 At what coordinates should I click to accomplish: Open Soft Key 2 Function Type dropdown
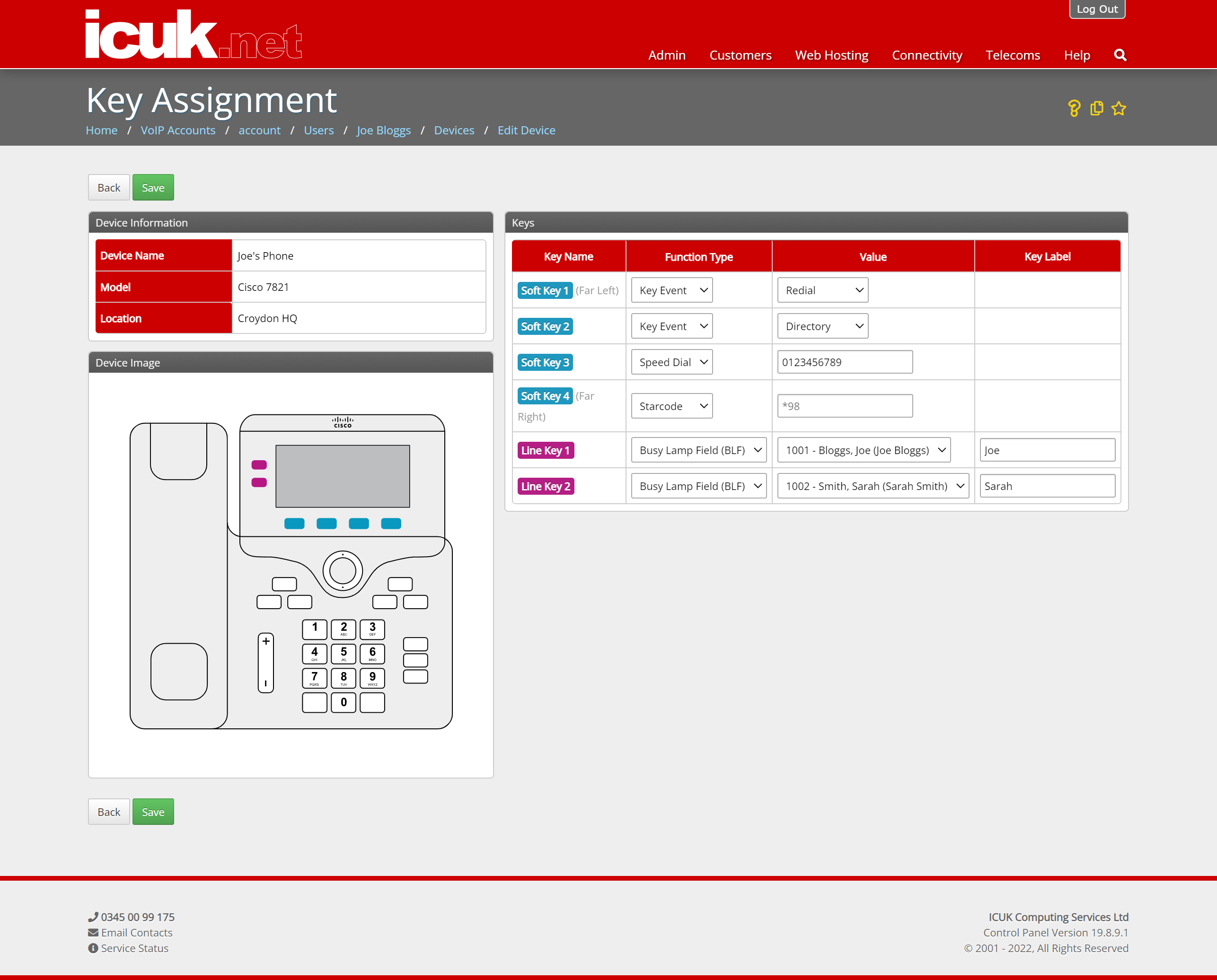tap(671, 326)
